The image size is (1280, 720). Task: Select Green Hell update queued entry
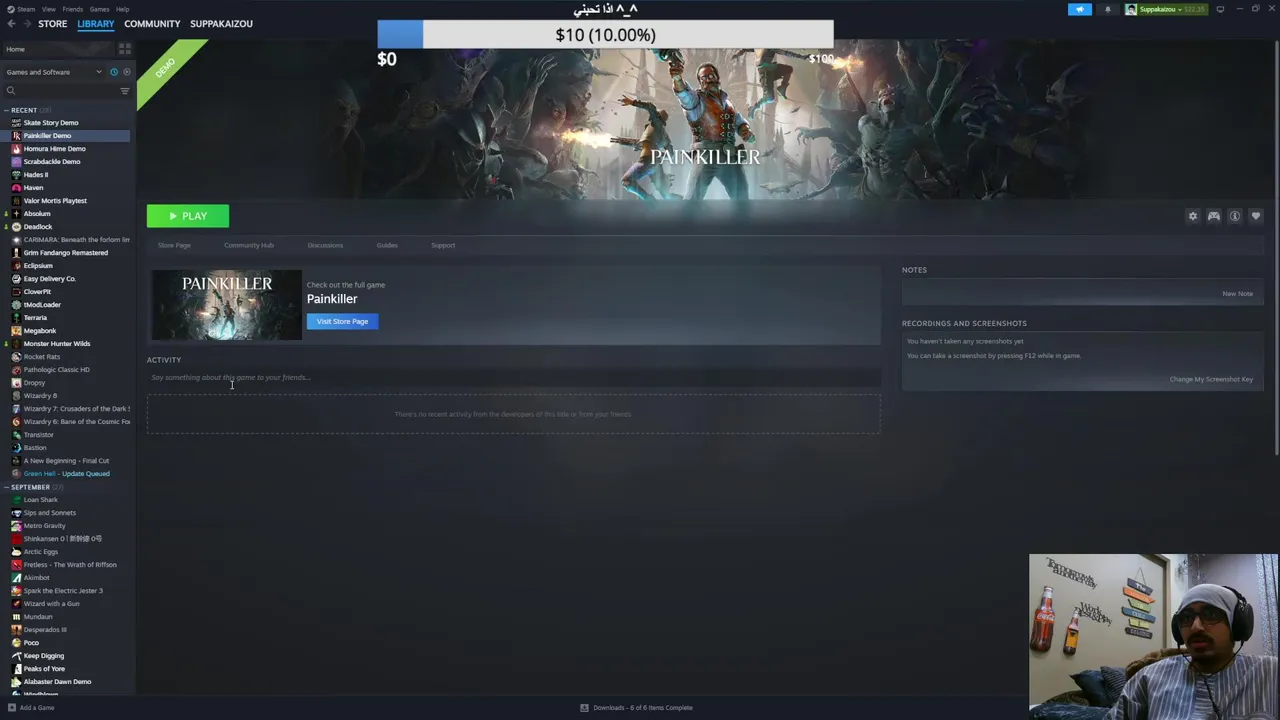(x=67, y=474)
